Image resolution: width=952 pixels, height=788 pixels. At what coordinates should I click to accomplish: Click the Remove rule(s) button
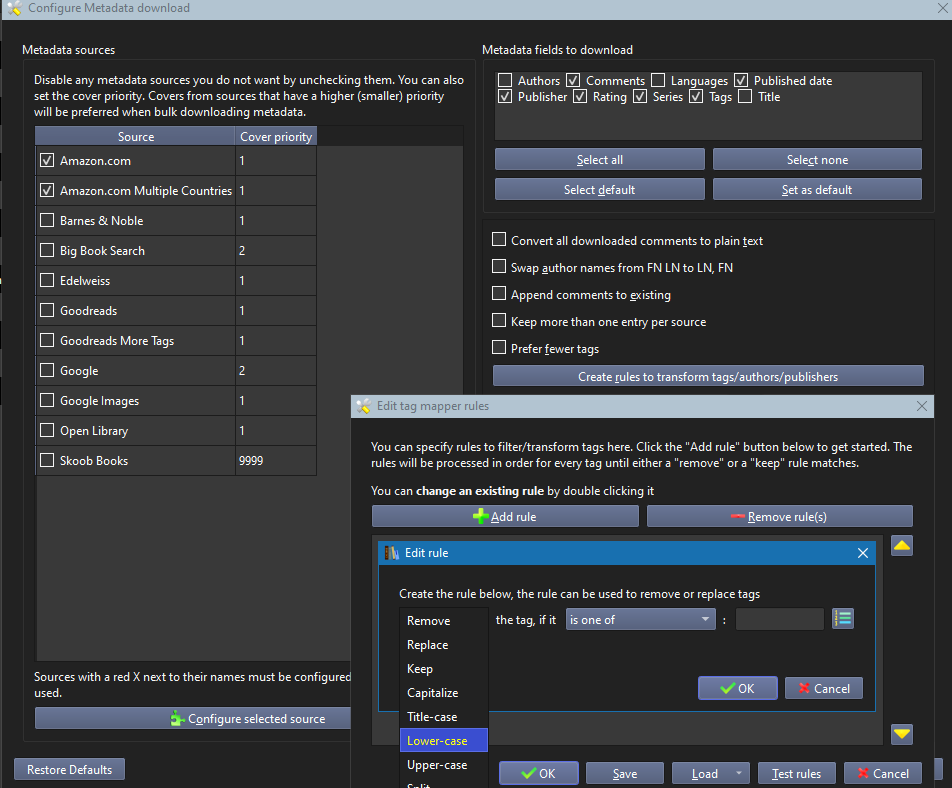pos(780,517)
